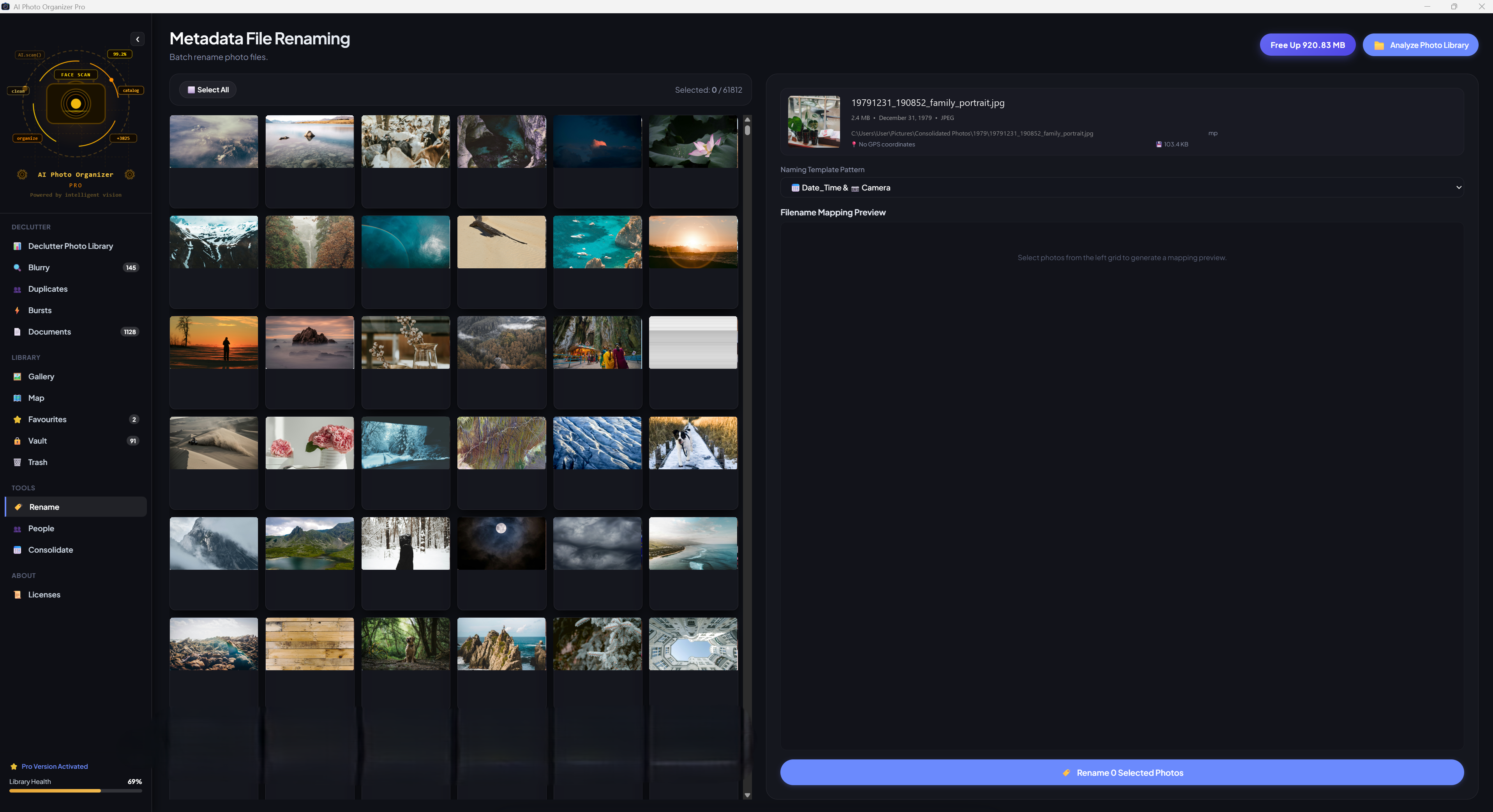Click the Licenses document icon

18,595
